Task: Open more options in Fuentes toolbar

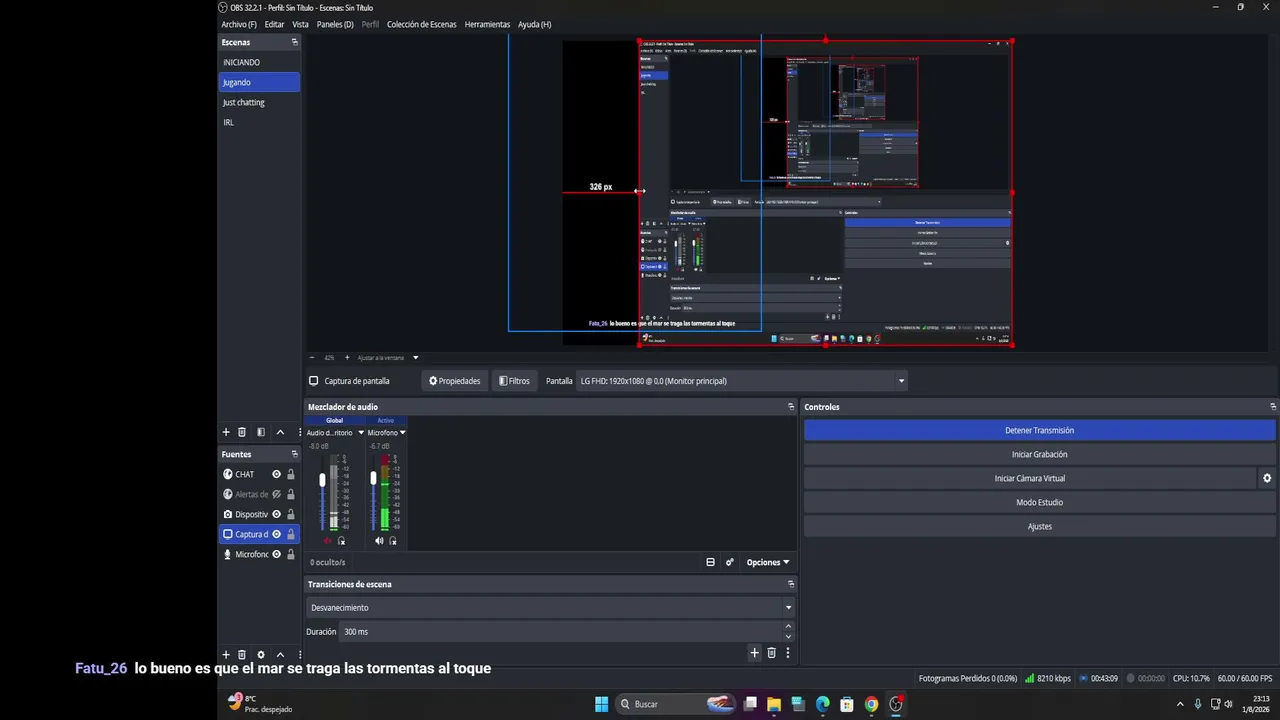Action: 299,654
